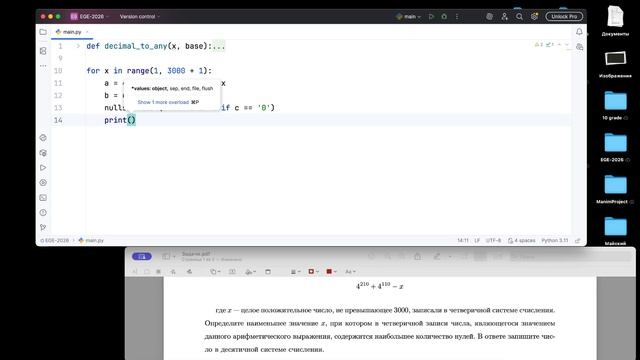640x360 pixels.
Task: Toggle read-only lock icon in status bar
Action: [x=578, y=240]
